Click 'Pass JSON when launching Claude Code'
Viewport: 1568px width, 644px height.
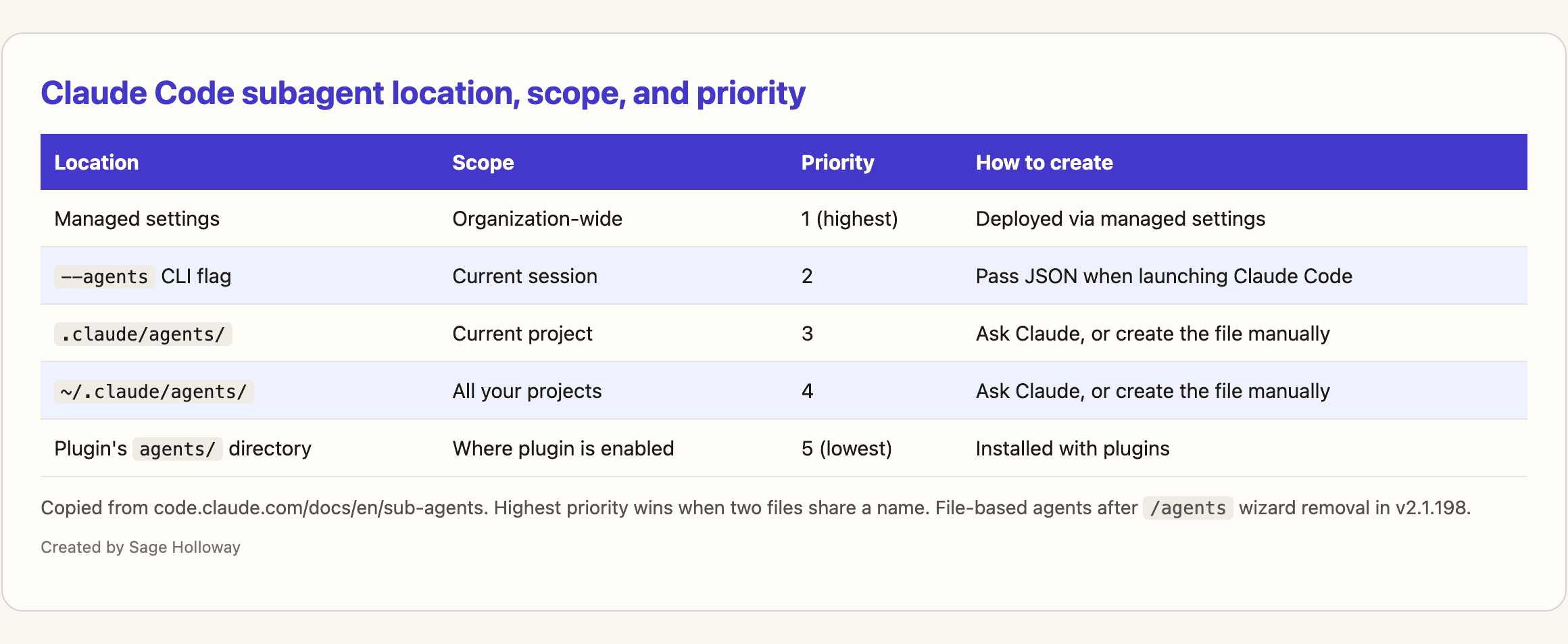1164,276
